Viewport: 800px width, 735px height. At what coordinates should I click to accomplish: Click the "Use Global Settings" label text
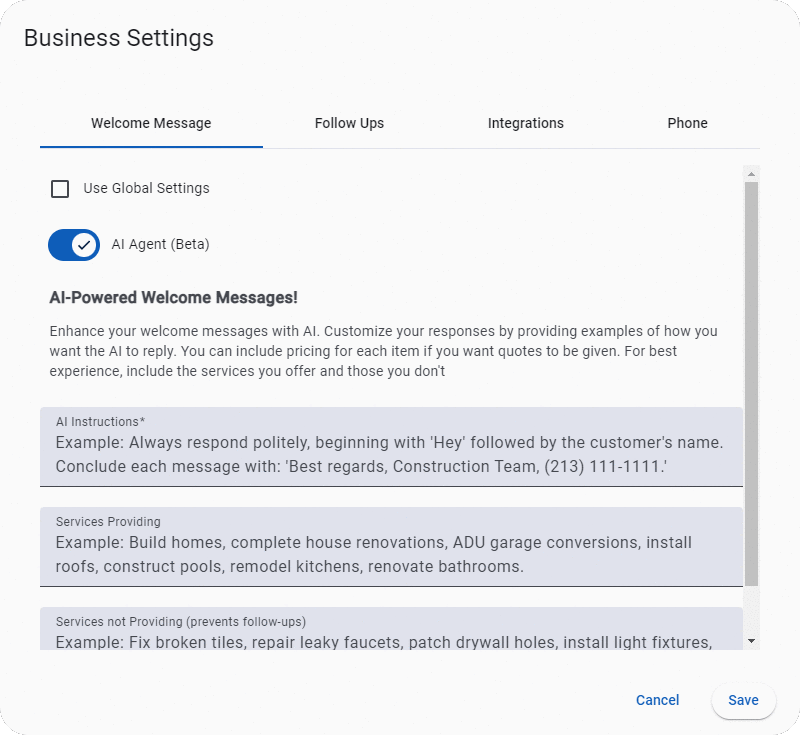pyautogui.click(x=146, y=188)
